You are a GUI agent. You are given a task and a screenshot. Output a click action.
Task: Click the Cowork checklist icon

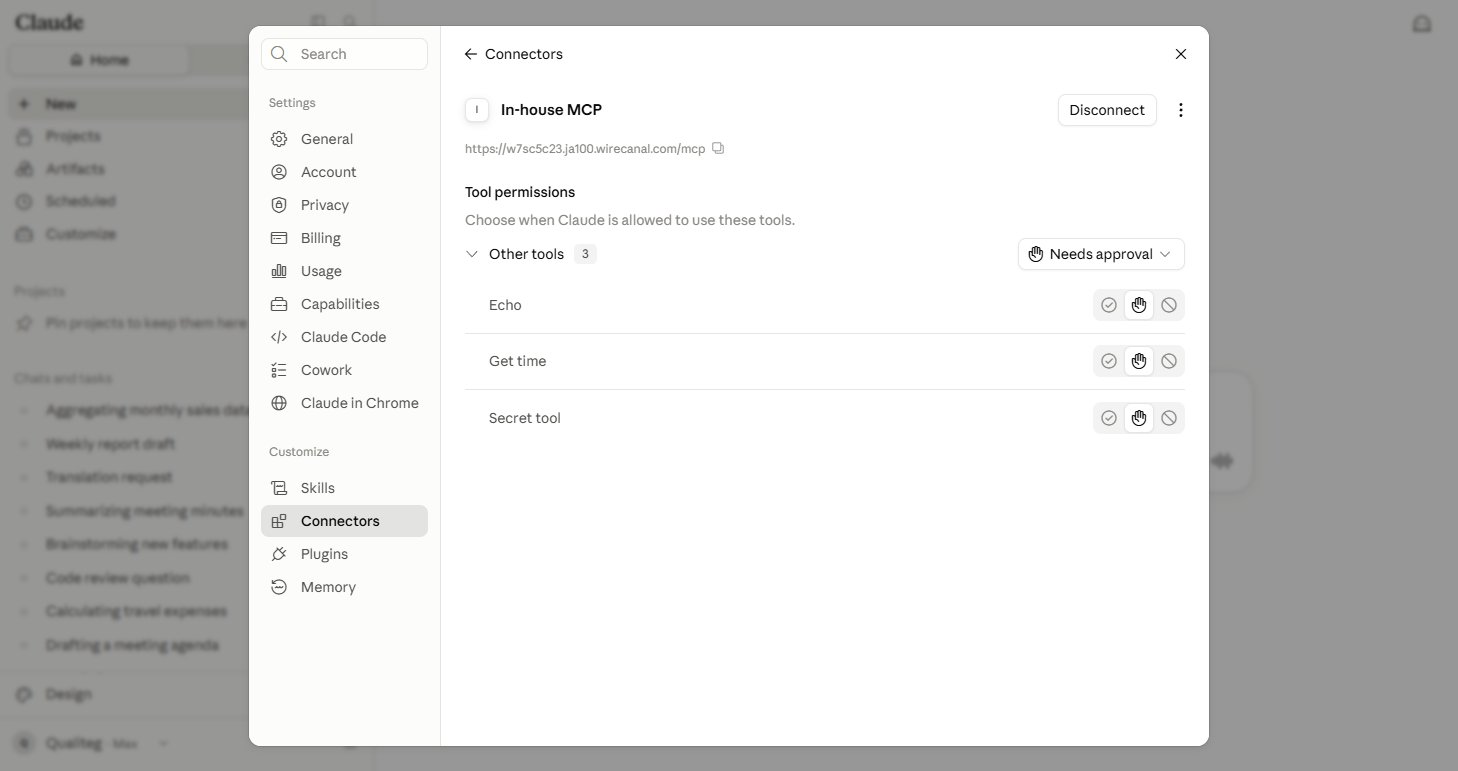tap(279, 370)
